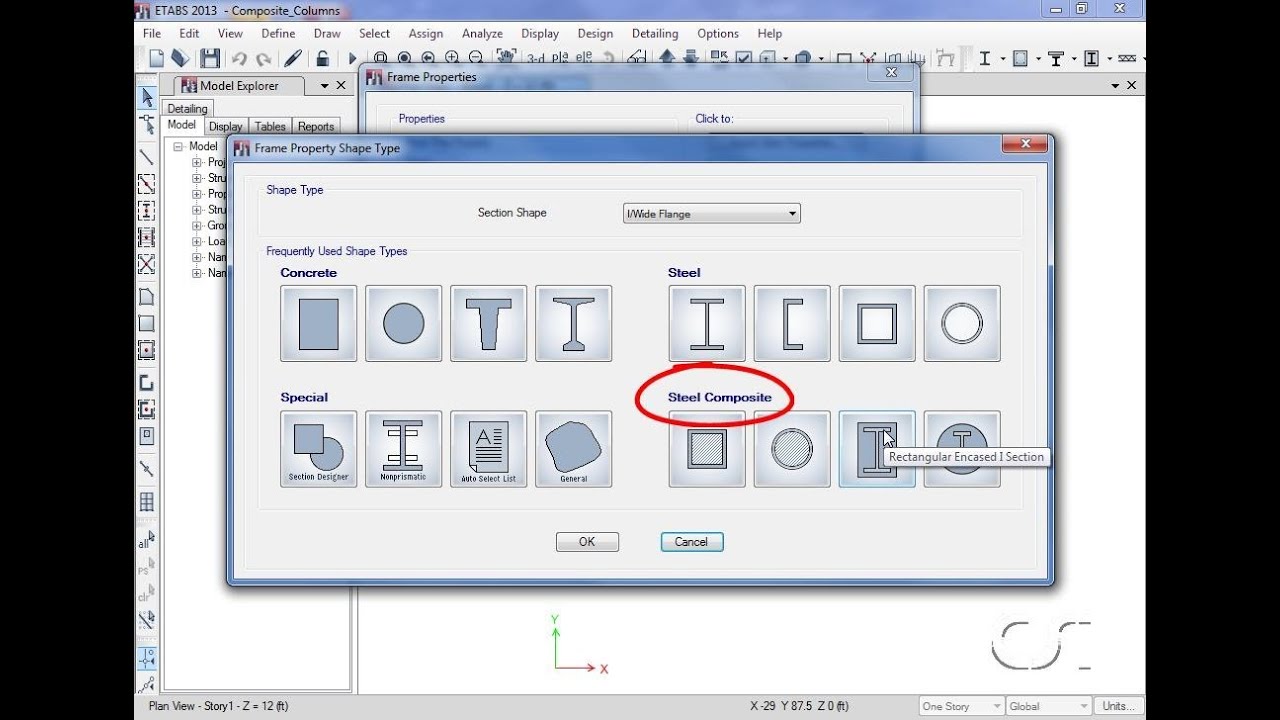Choose the concrete I-girder section shape

573,323
